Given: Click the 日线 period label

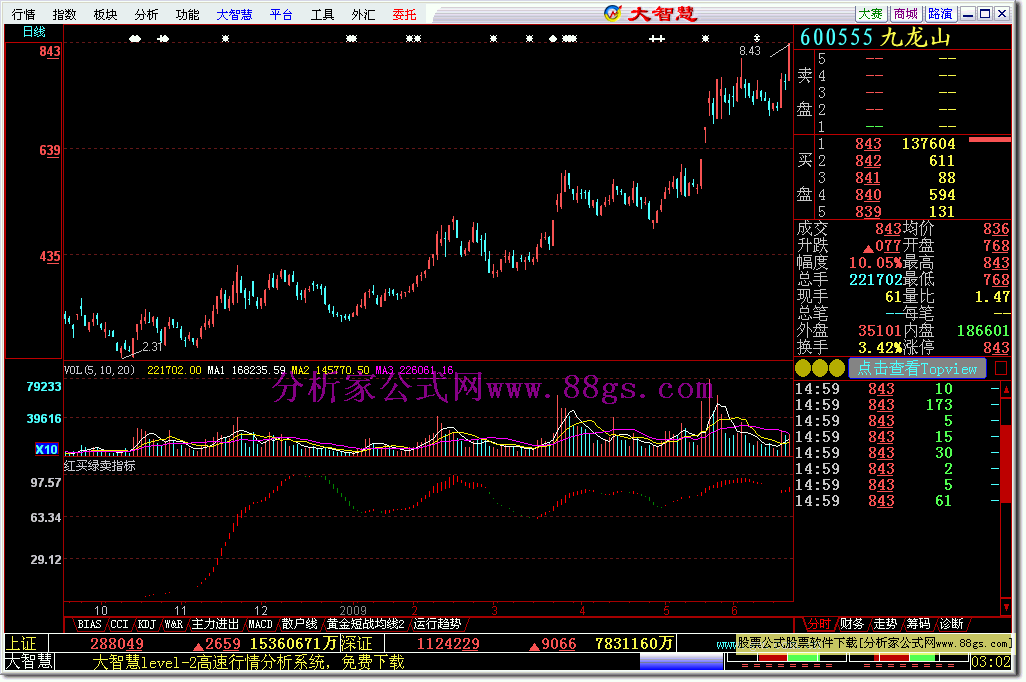Looking at the screenshot, I should (x=34, y=31).
